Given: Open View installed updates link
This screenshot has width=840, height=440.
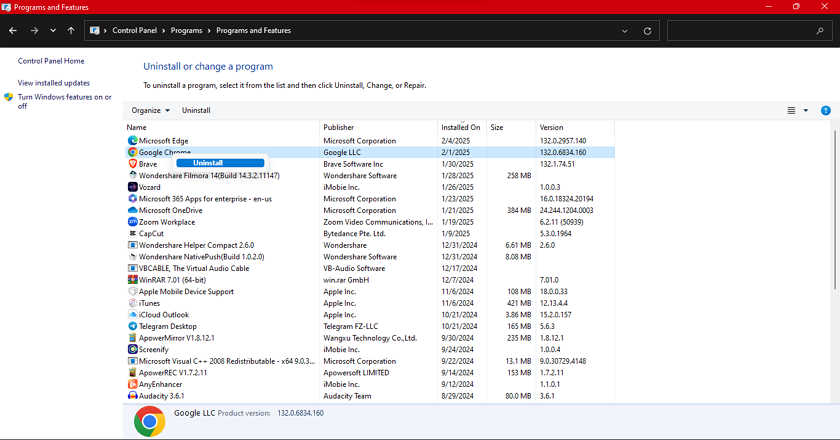Looking at the screenshot, I should coord(54,83).
